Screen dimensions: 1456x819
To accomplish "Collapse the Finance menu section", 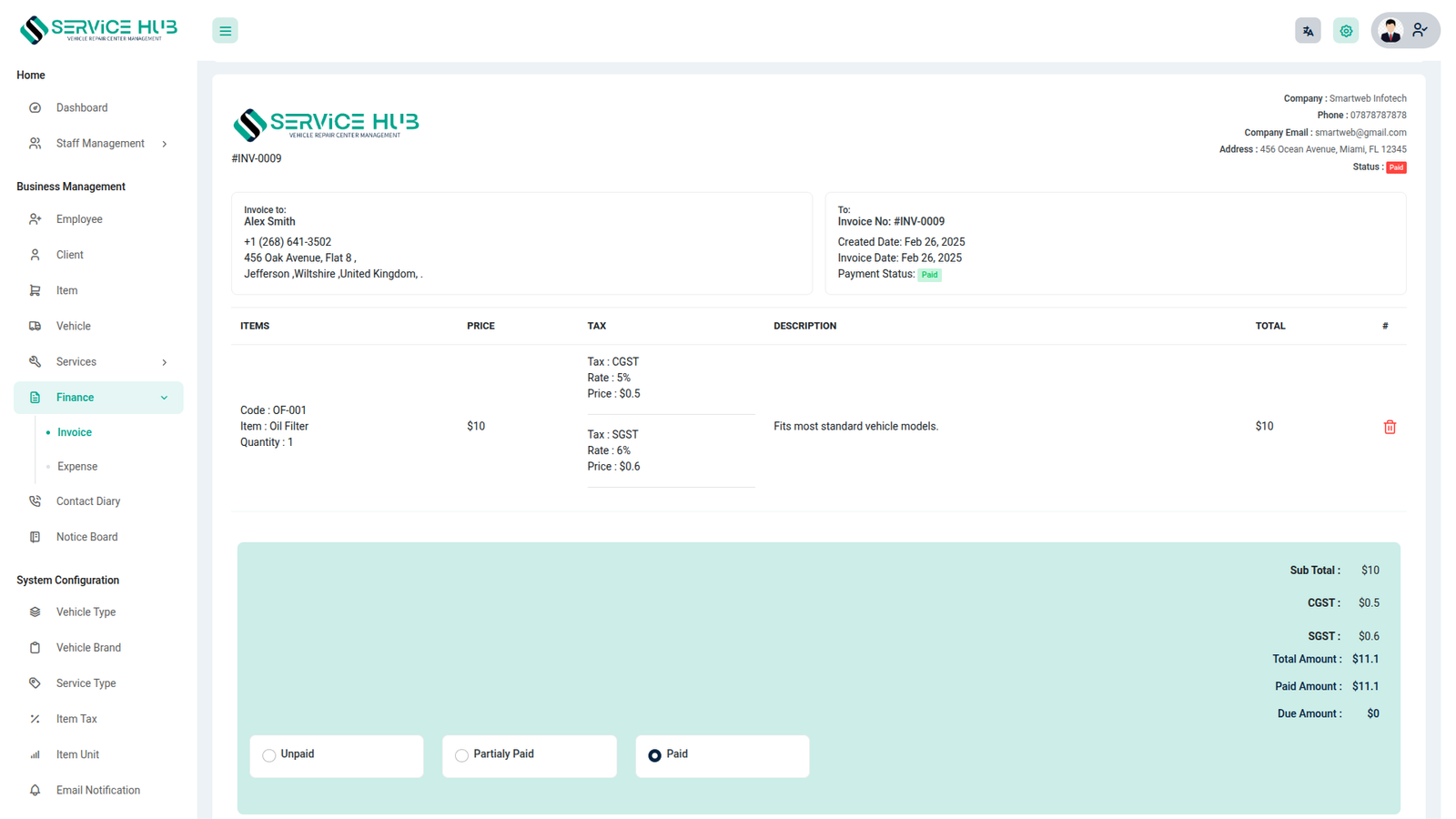I will pos(165,398).
